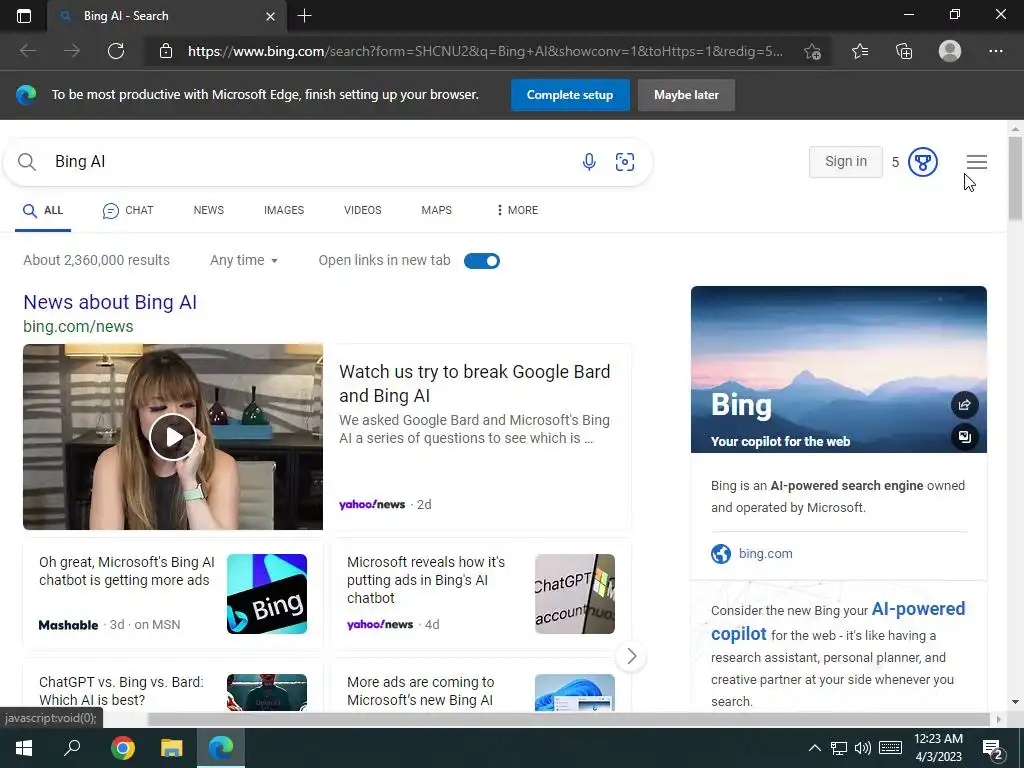Viewport: 1024px width, 768px height.
Task: Open ChatGPT vs. Bing vs. Bard article
Action: point(121,691)
